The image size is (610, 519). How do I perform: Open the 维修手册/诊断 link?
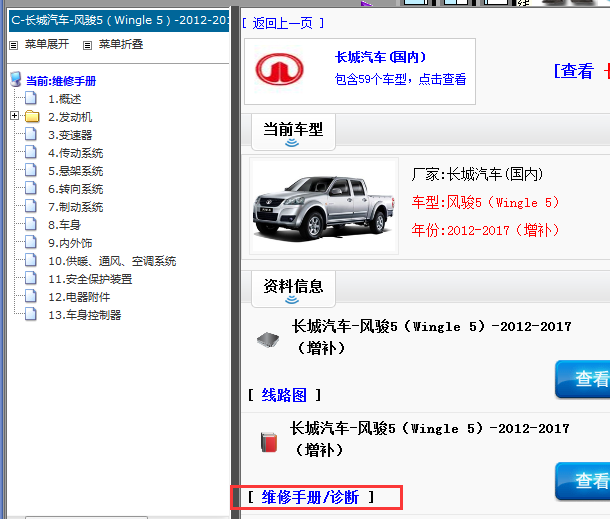click(x=310, y=497)
